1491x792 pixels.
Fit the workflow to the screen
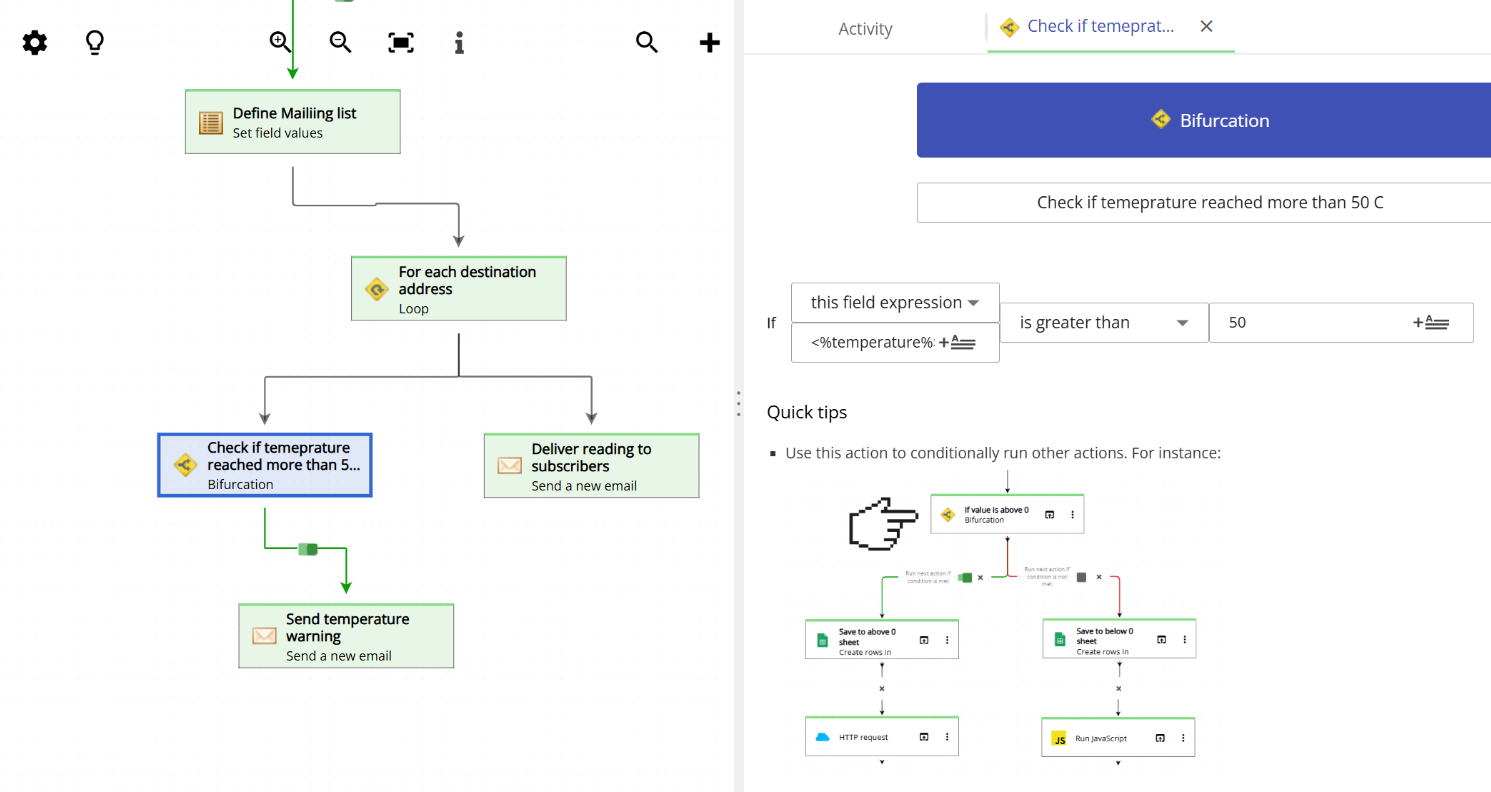pyautogui.click(x=400, y=42)
